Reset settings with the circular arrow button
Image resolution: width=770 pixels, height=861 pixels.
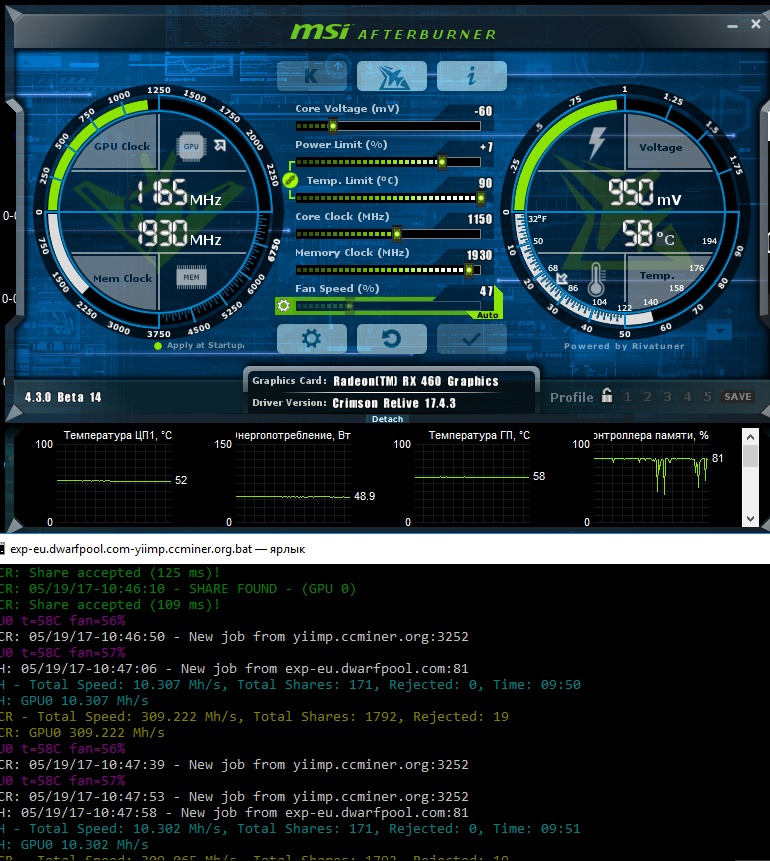click(392, 339)
